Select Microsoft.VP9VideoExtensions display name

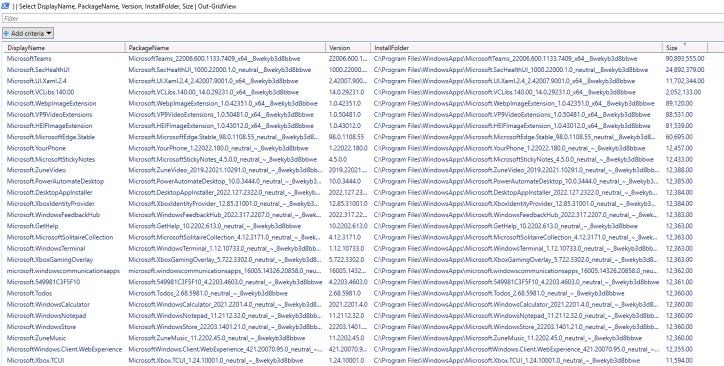tap(49, 114)
